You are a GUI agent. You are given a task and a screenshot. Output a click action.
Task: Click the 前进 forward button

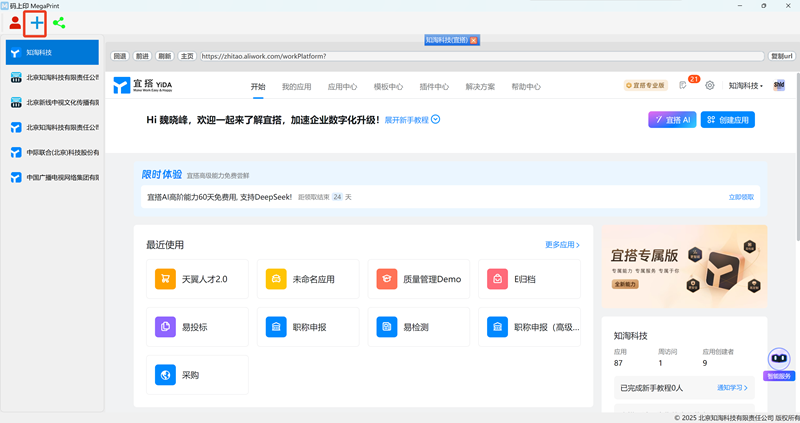click(142, 56)
